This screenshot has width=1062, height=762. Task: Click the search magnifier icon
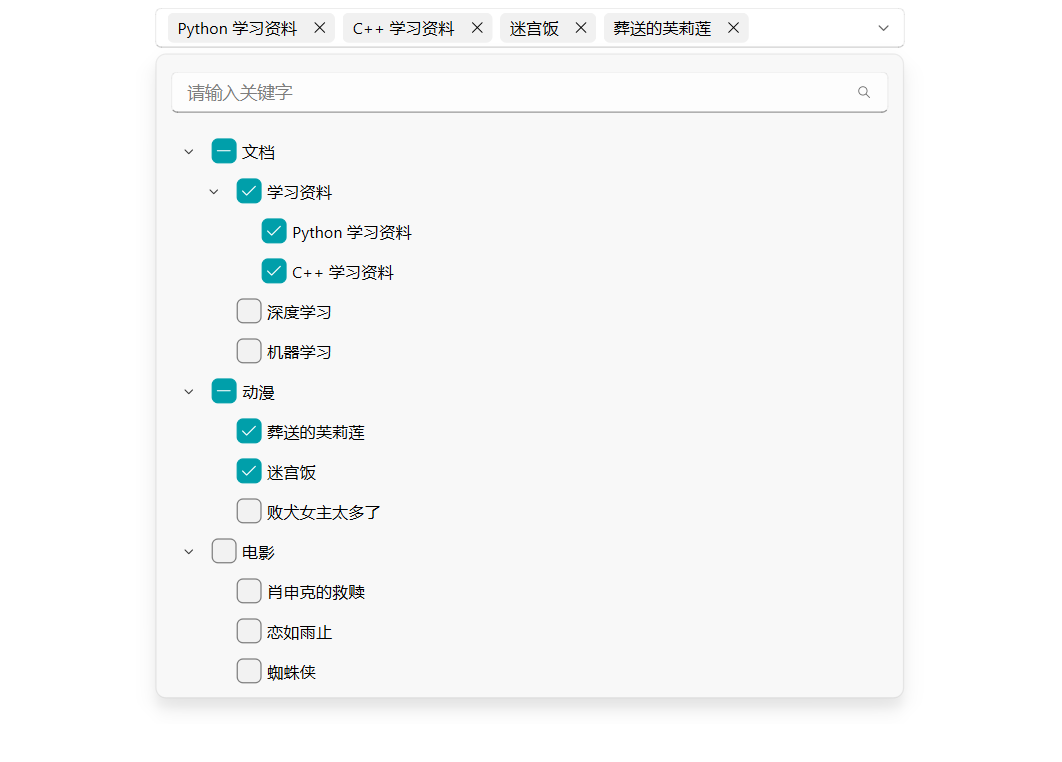[863, 92]
